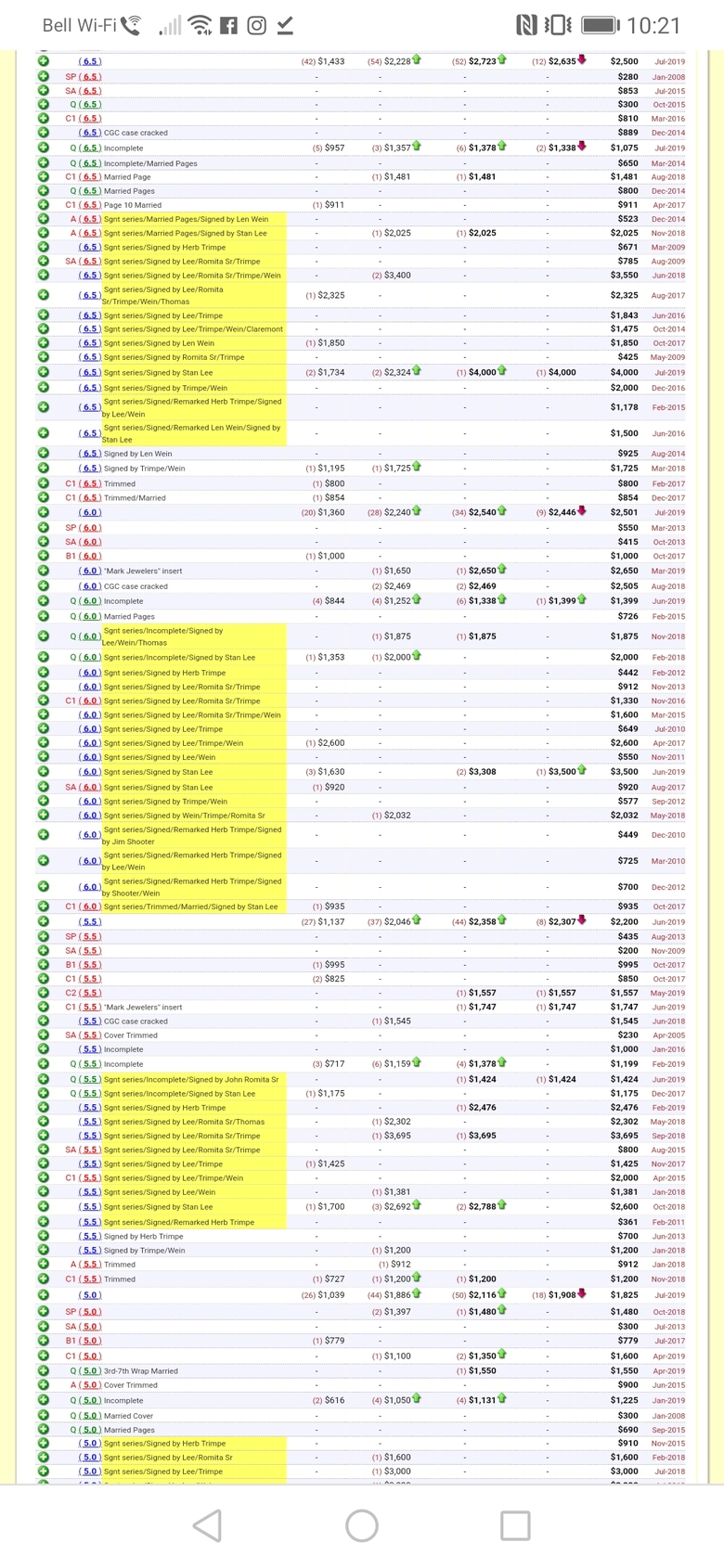Expand 6.5 Signed by Lee/Romita Sr/Trimpe/Wein/Thomas row

tap(43, 294)
